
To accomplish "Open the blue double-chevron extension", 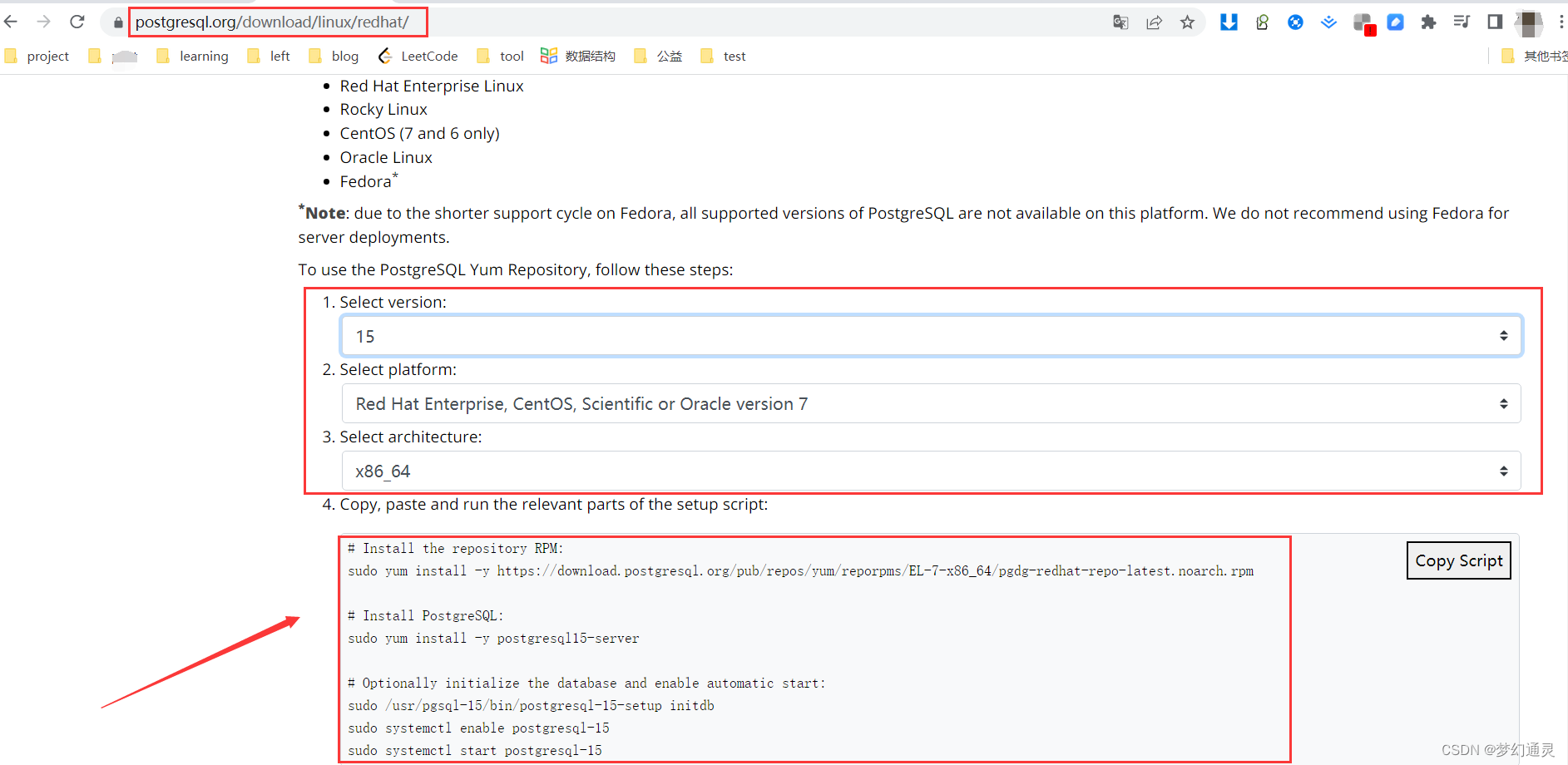I will pos(1328,22).
